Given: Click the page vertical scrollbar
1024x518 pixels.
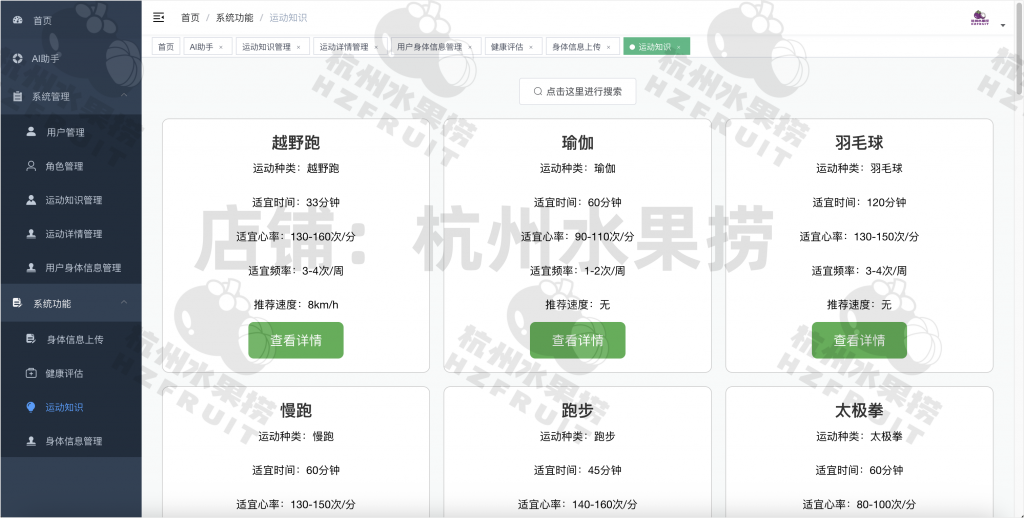Looking at the screenshot, I should click(1020, 46).
